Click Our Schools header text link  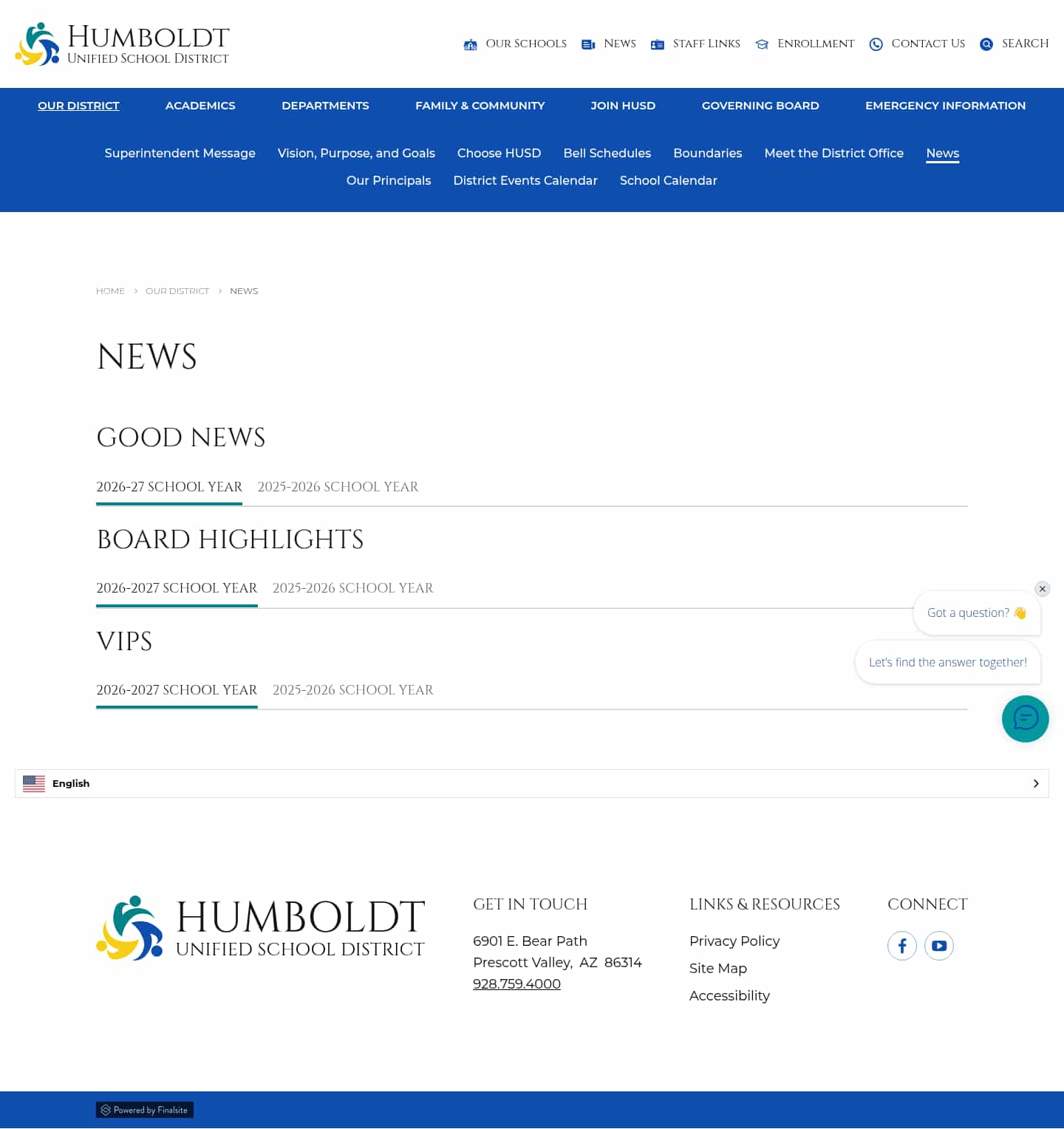click(x=526, y=44)
